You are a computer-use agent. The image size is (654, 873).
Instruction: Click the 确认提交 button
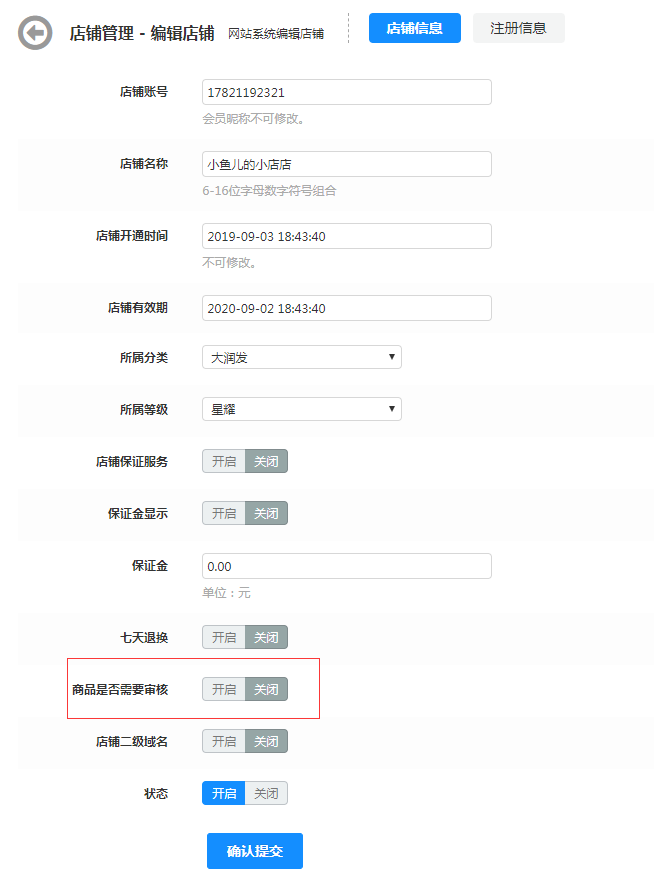click(254, 851)
